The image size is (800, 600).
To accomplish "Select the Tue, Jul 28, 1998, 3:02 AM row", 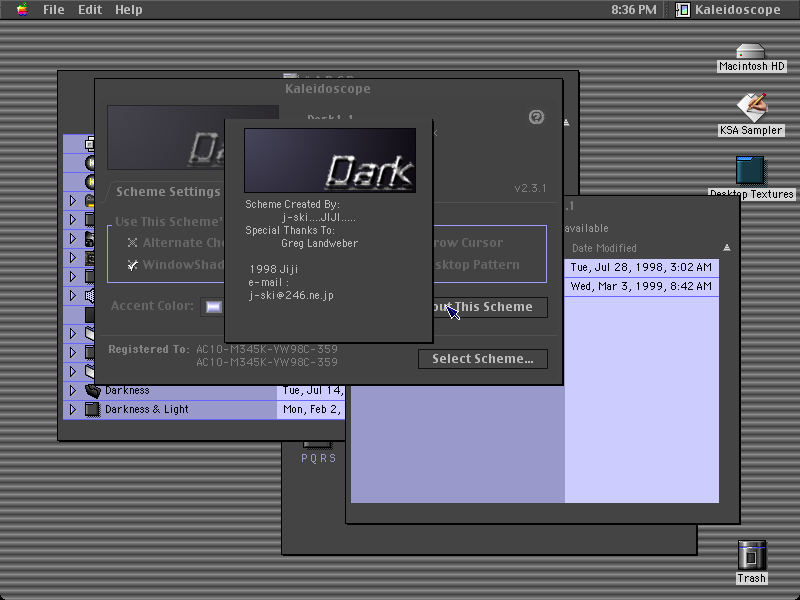I will click(x=641, y=267).
